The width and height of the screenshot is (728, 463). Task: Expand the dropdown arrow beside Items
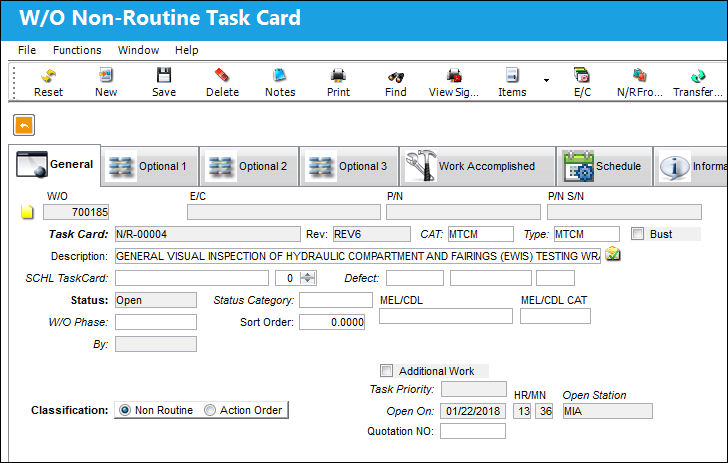click(546, 80)
